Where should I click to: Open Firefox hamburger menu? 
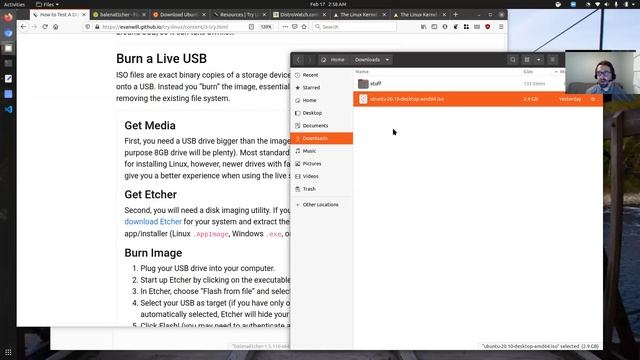tap(501, 27)
